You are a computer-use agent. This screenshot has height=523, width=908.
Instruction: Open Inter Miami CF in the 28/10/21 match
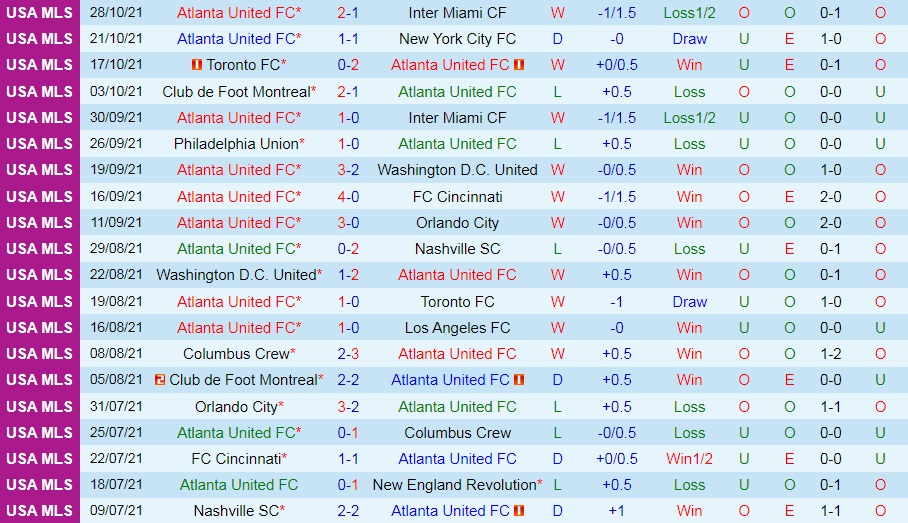point(457,13)
